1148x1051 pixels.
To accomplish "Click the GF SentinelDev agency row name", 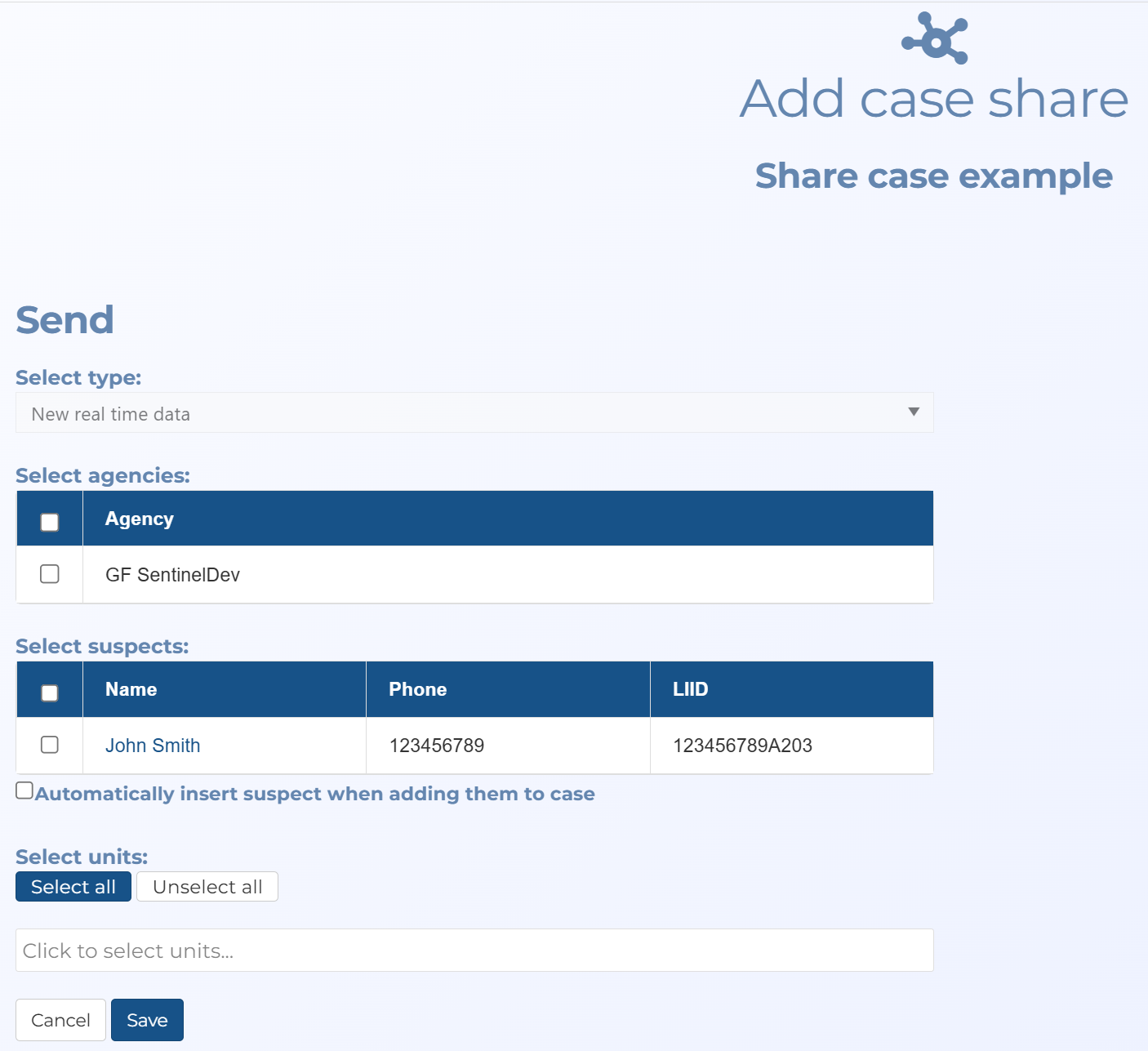I will [x=173, y=575].
